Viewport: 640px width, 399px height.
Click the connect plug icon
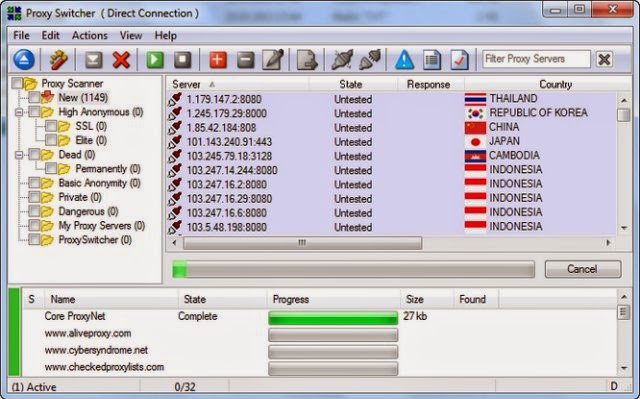pos(370,60)
